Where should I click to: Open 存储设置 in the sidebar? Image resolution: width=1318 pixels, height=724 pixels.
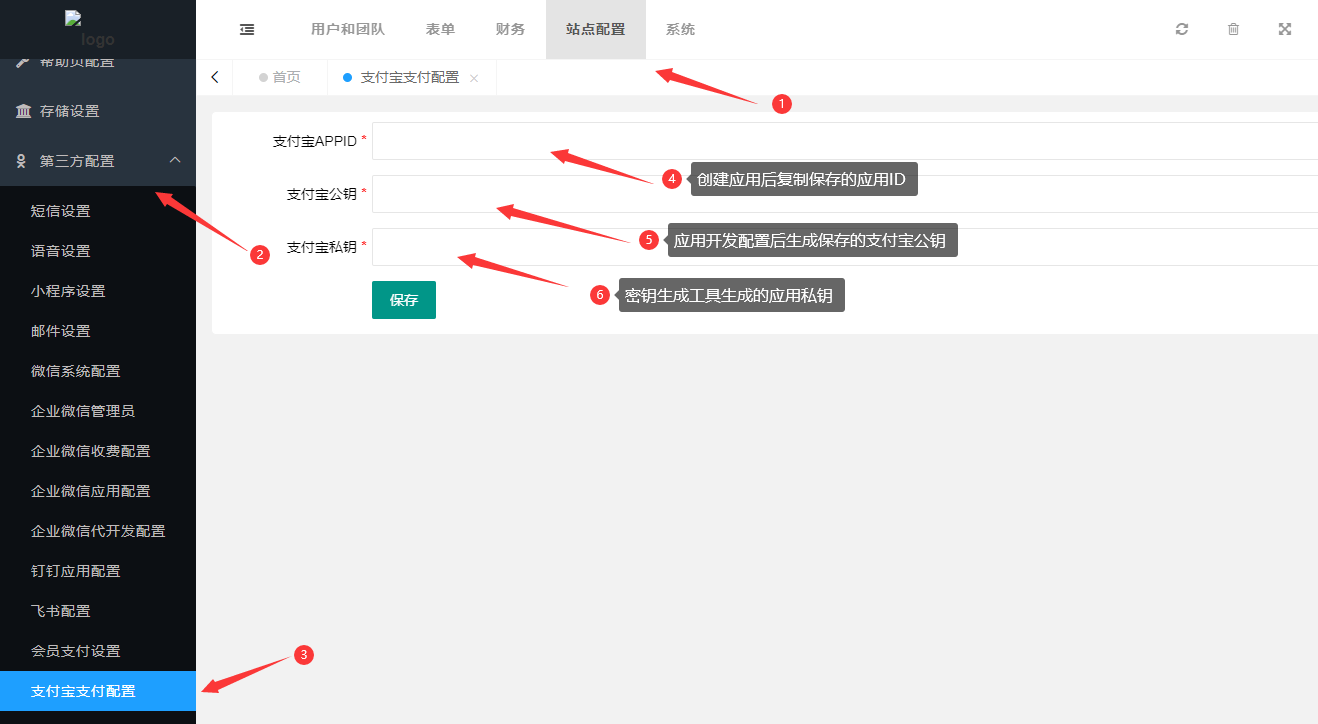(70, 111)
